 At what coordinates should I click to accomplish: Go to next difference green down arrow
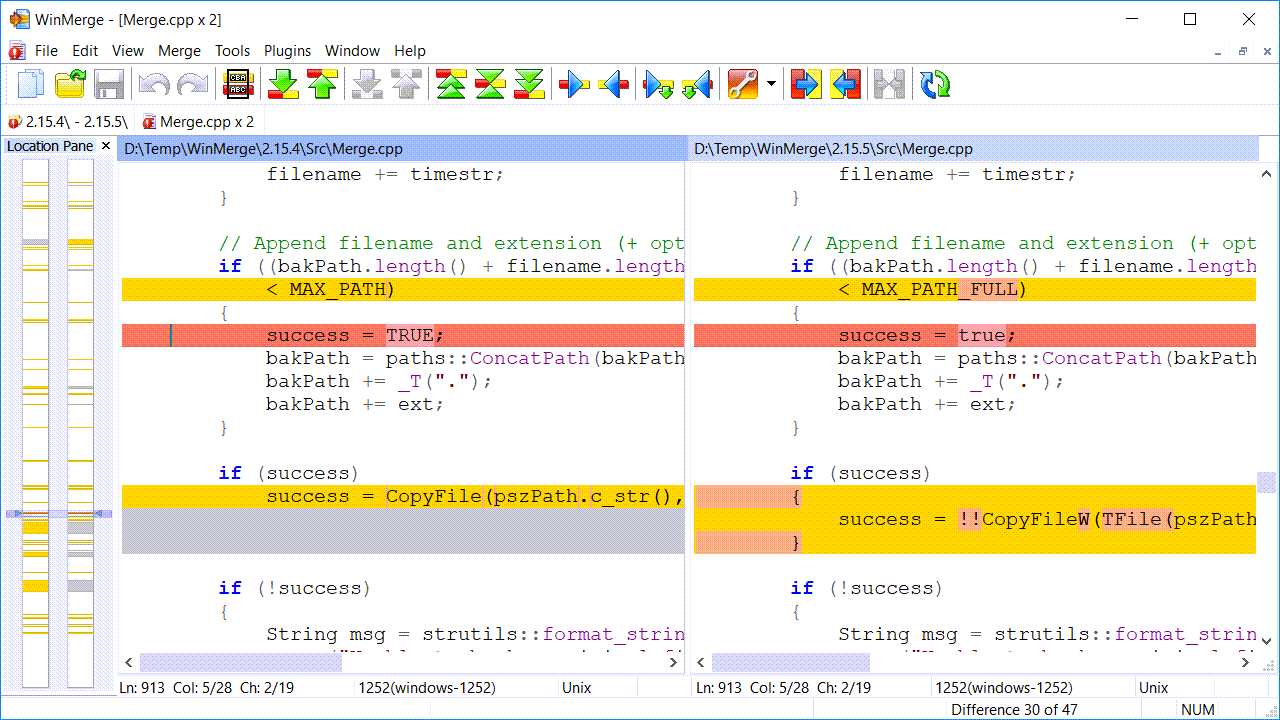284,84
